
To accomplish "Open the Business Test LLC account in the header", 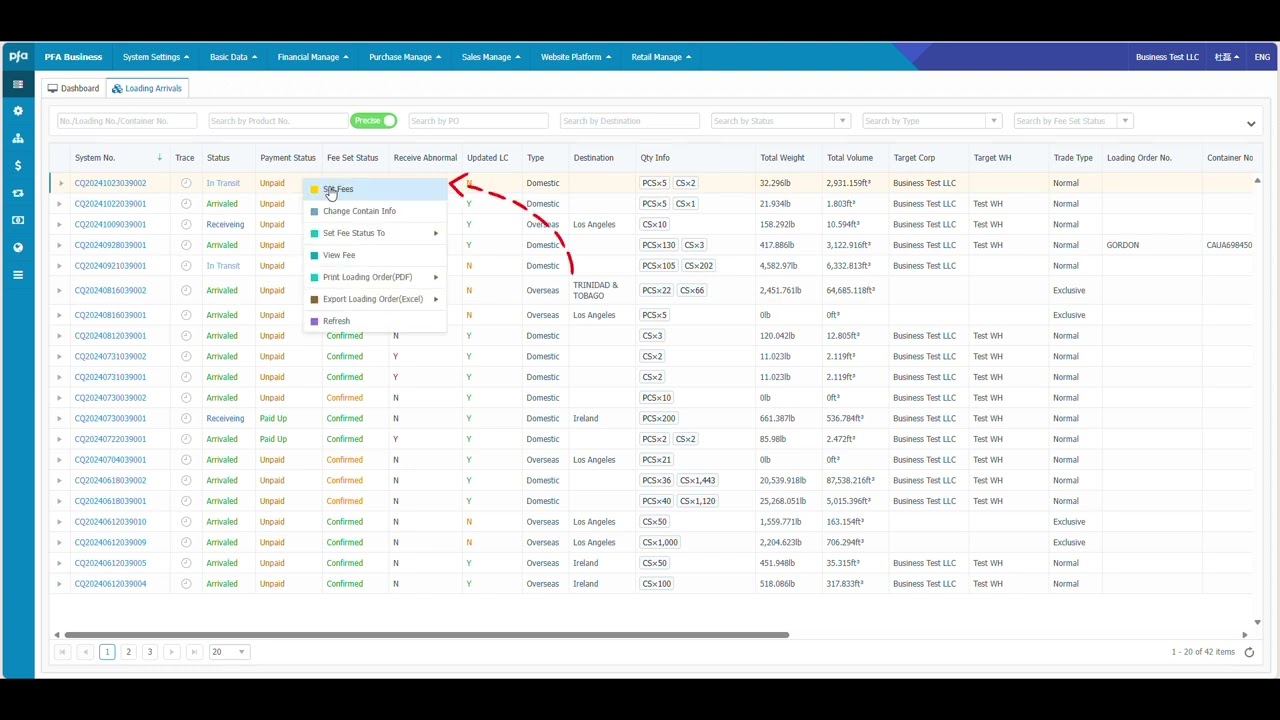I will point(1167,57).
